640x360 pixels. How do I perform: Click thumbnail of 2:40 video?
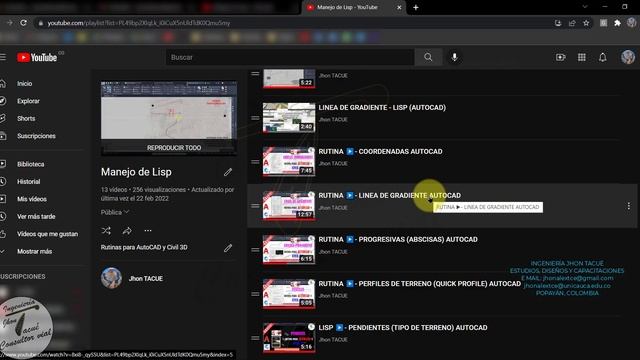click(x=289, y=117)
